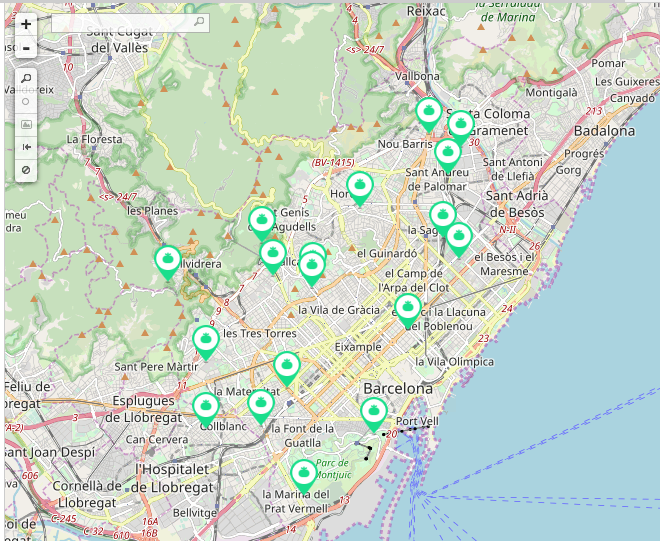Select the magnifier tool in the left toolbar
The width and height of the screenshot is (660, 541).
[x=26, y=78]
